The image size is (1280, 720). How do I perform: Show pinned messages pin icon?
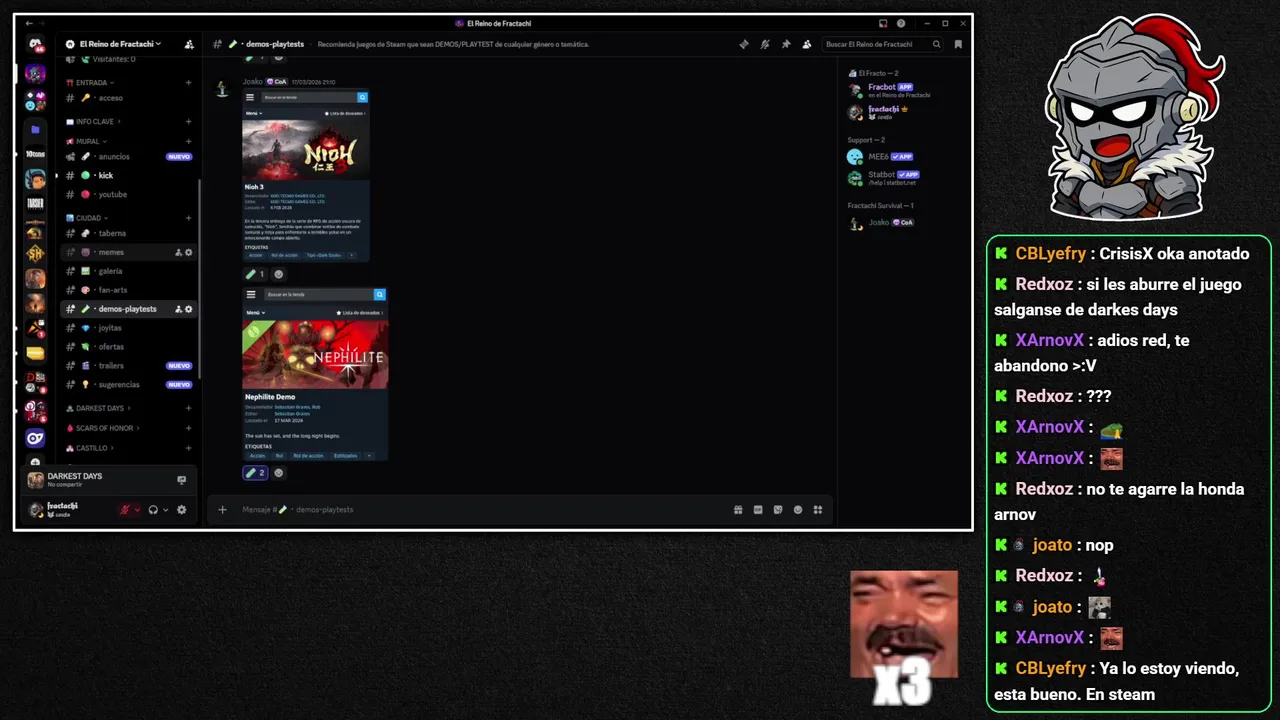(786, 44)
